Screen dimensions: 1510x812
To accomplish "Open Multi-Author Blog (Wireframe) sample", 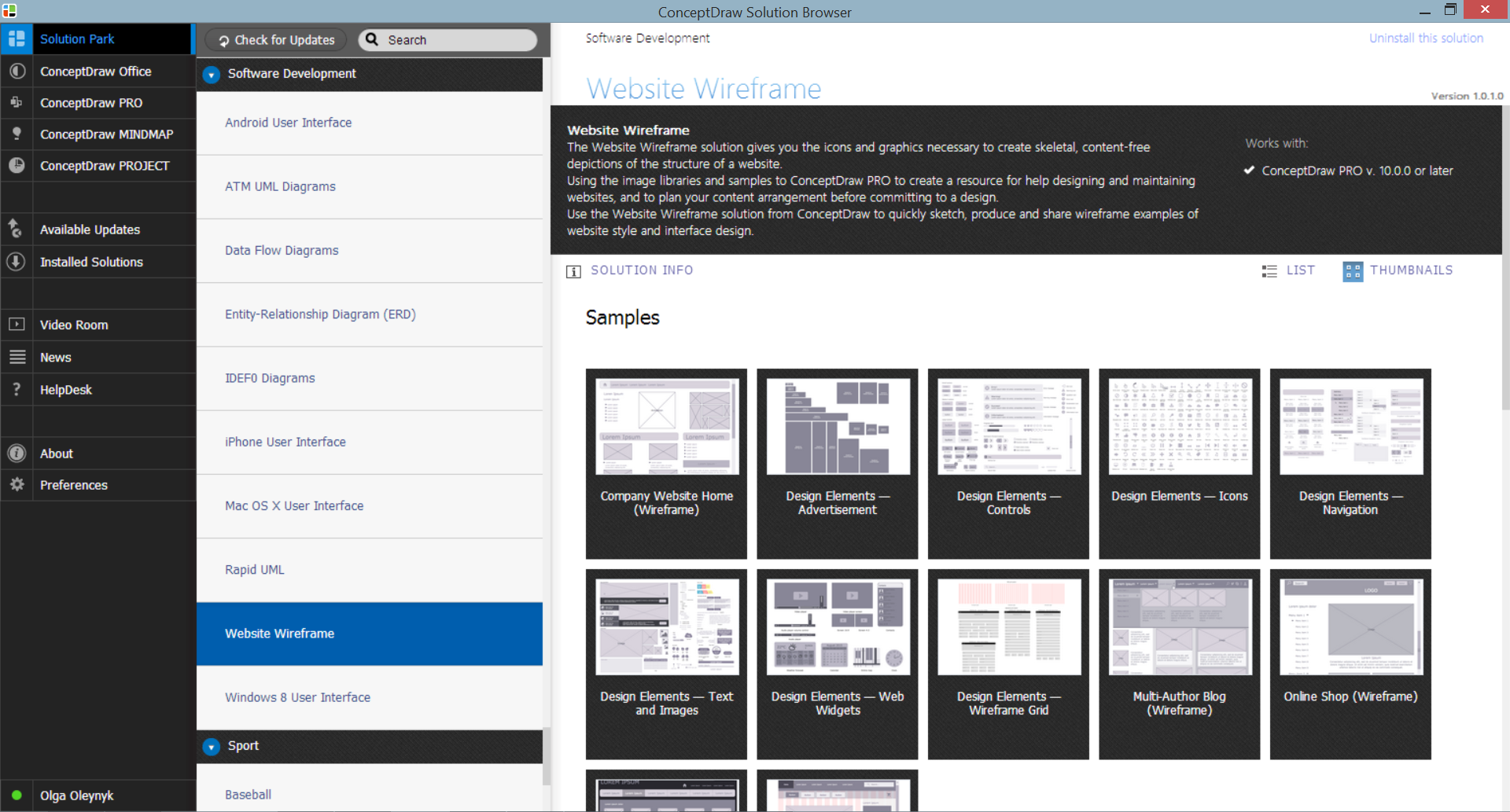I will coord(1180,664).
